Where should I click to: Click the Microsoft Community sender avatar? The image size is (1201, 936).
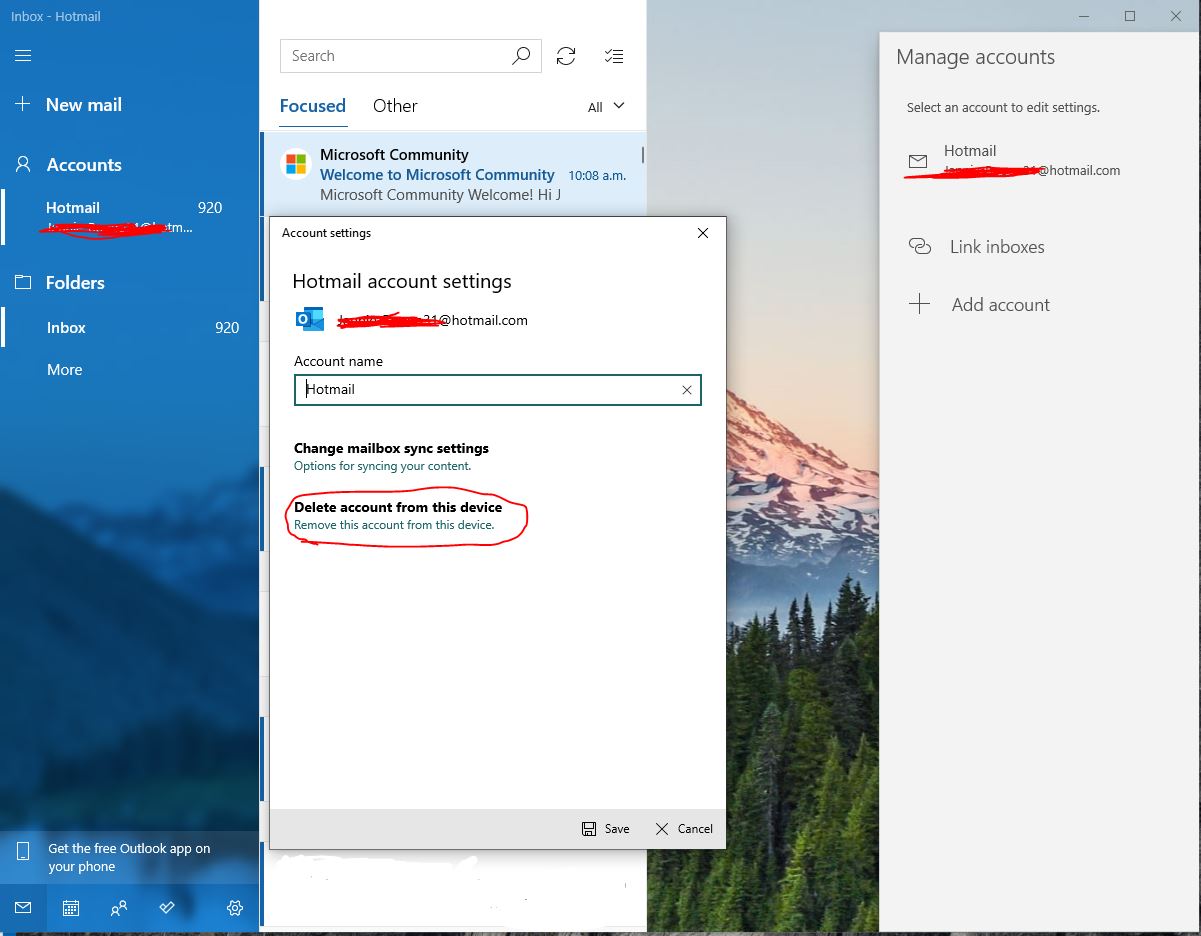pos(296,163)
